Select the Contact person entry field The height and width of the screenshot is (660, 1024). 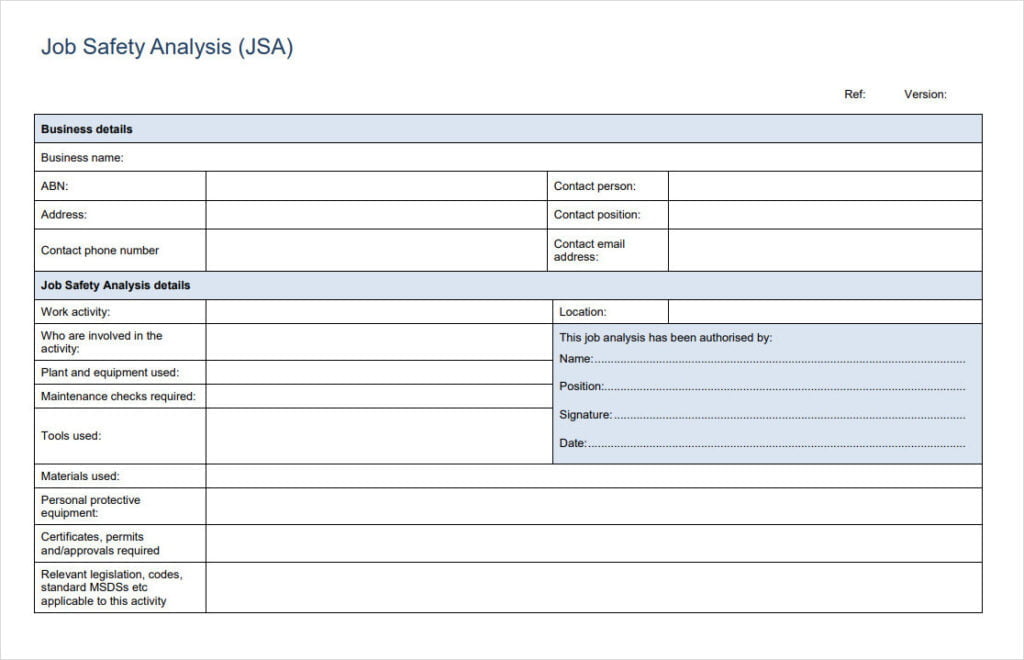pyautogui.click(x=825, y=185)
